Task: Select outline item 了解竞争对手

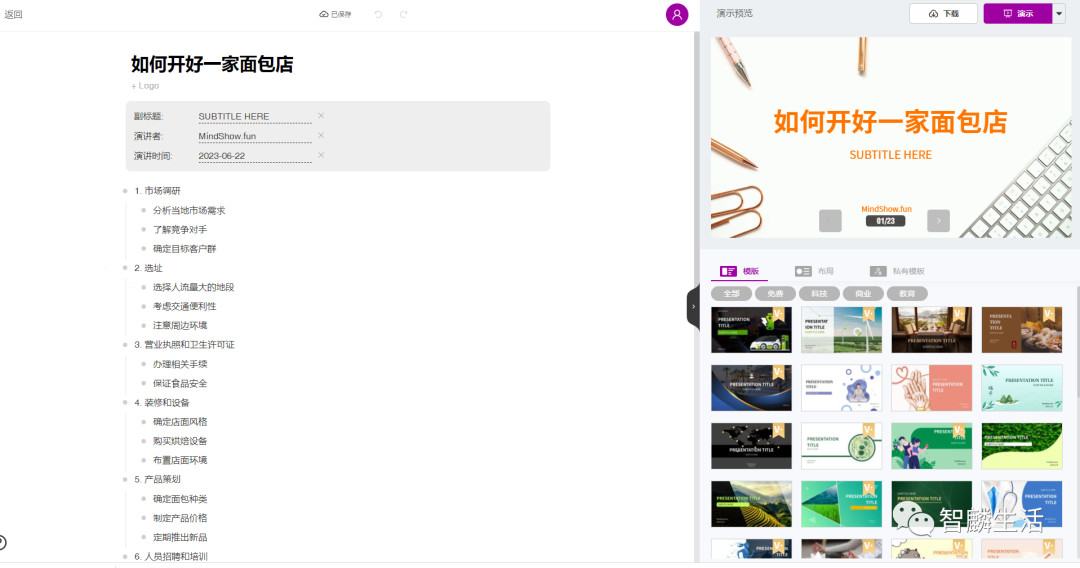Action: coord(180,229)
